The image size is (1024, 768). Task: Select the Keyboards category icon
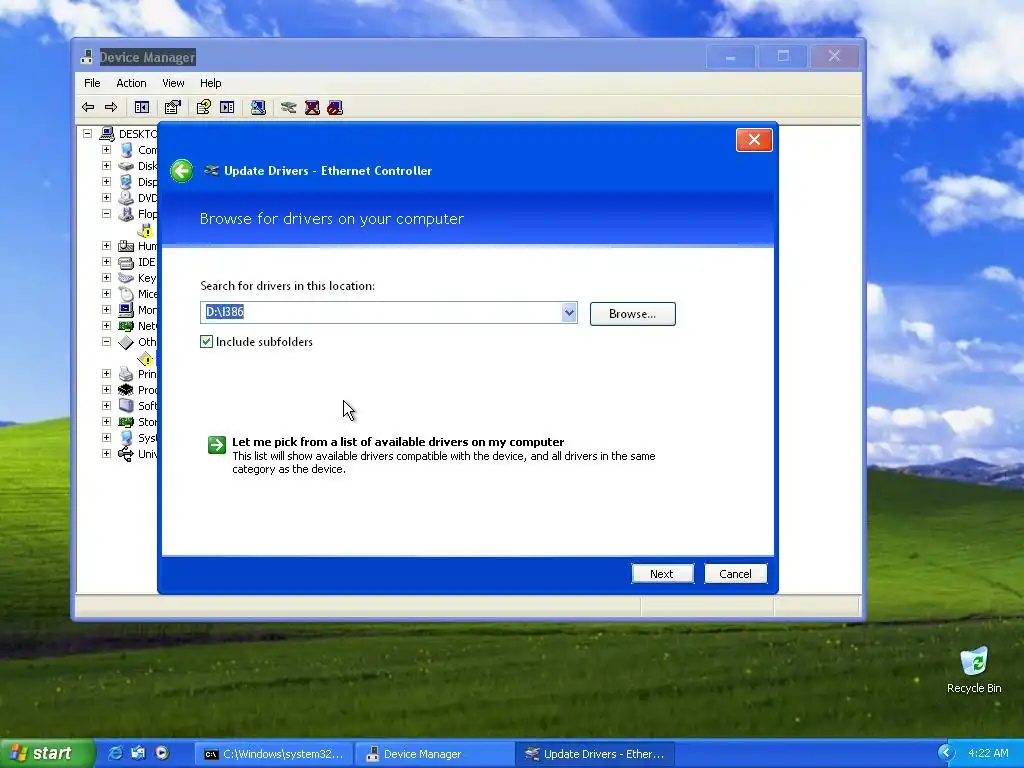tap(126, 278)
